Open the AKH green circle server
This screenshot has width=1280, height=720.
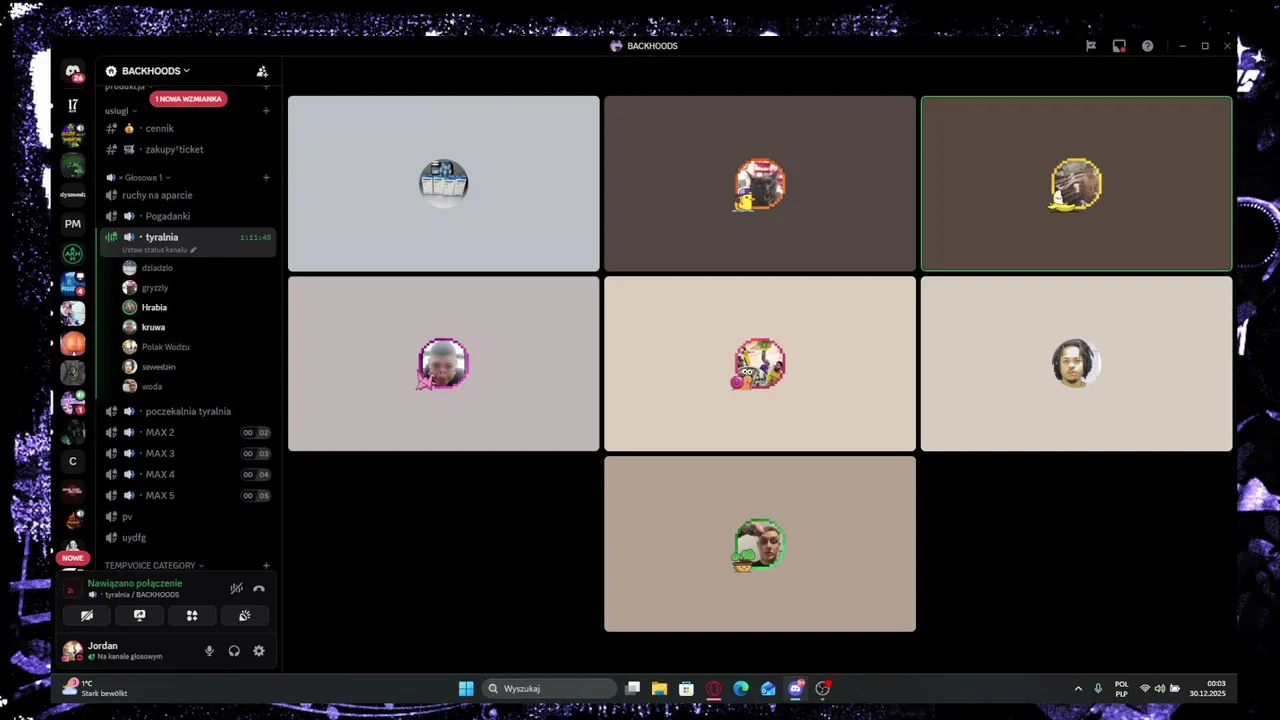[73, 254]
